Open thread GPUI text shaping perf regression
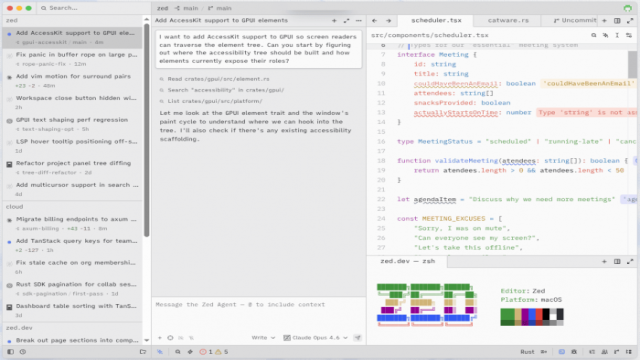Image resolution: width=640 pixels, height=360 pixels. 73,124
